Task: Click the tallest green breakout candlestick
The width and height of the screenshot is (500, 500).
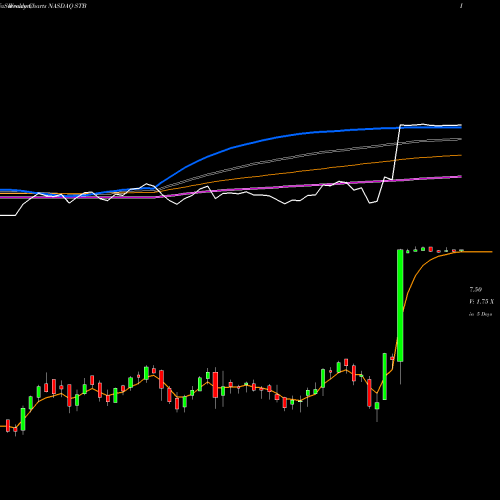Action: coord(400,305)
